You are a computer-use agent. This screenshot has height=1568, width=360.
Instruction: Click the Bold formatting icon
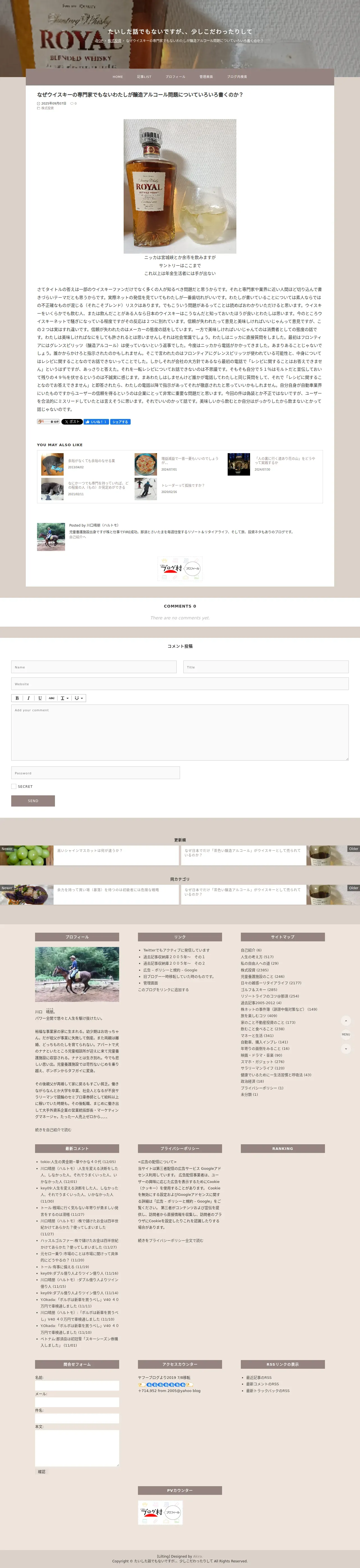pos(17,698)
